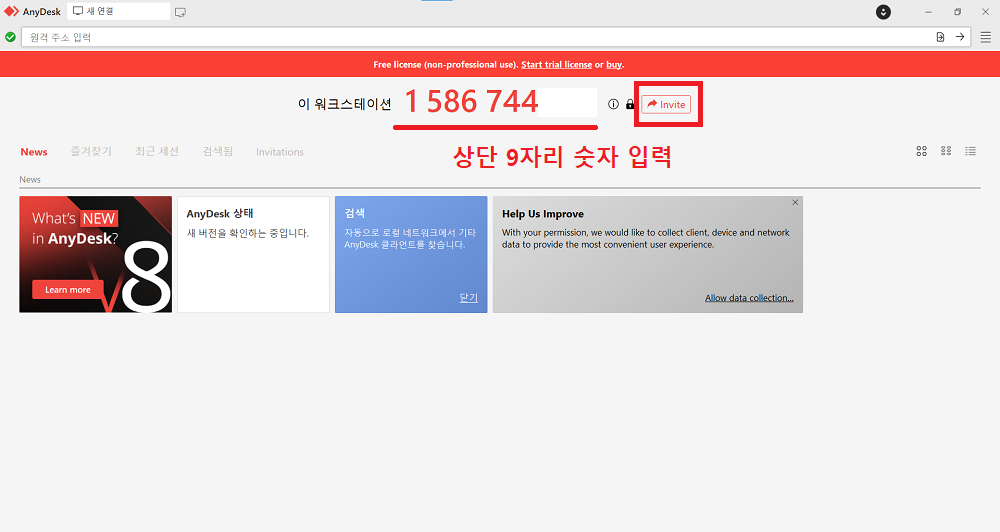Click the AnyDesk 상태 card

[253, 255]
